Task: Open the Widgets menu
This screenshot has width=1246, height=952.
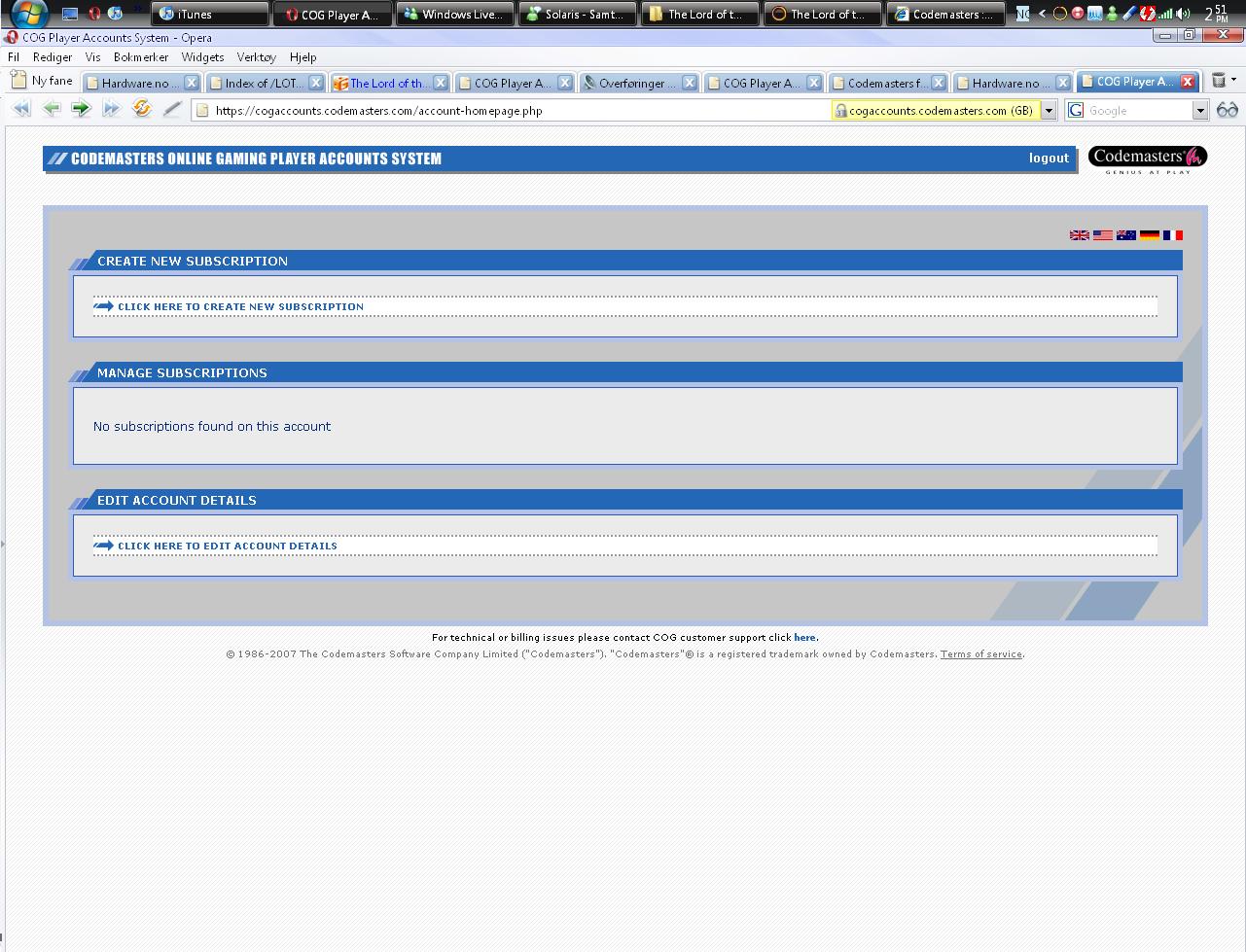Action: click(x=202, y=57)
